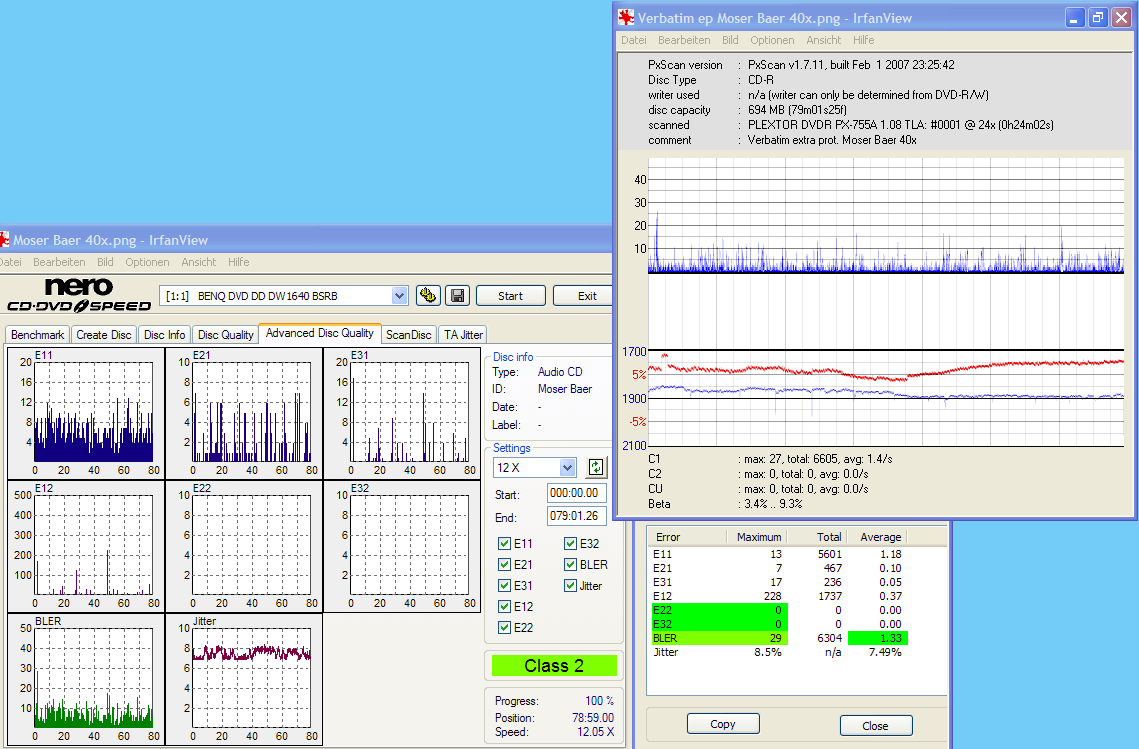Screen dimensions: 1139x749
Task: Open the BENQ drive selection dropdown
Action: coord(399,295)
